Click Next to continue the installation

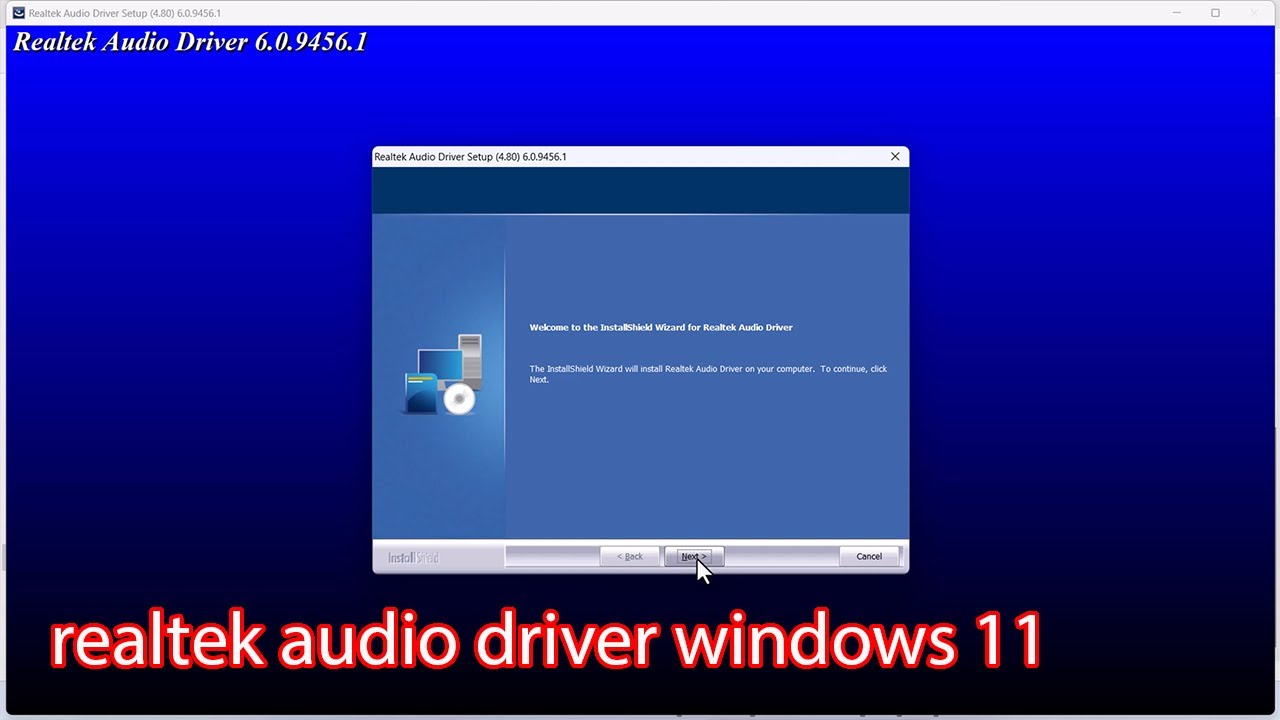click(x=693, y=556)
